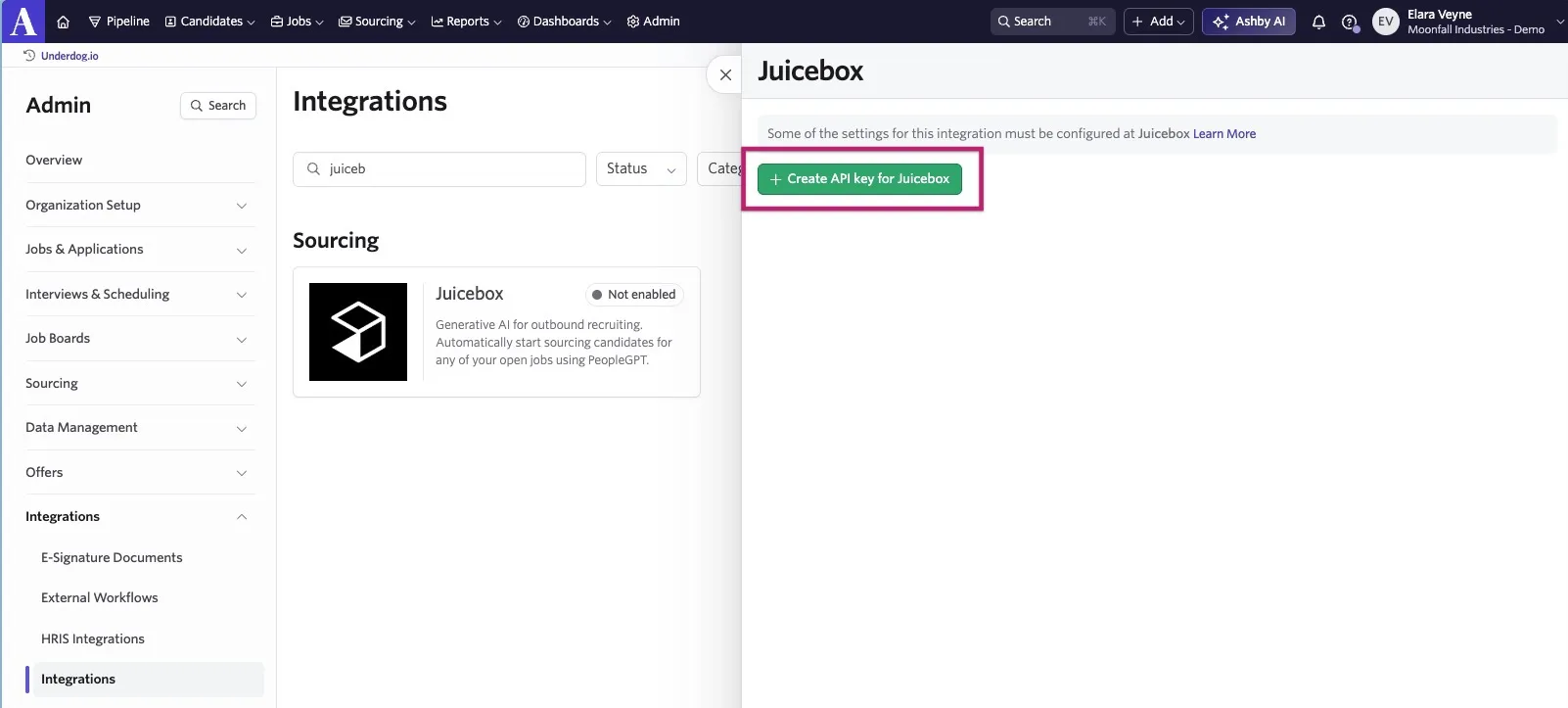Open the Candidates menu
This screenshot has width=1568, height=708.
click(209, 22)
